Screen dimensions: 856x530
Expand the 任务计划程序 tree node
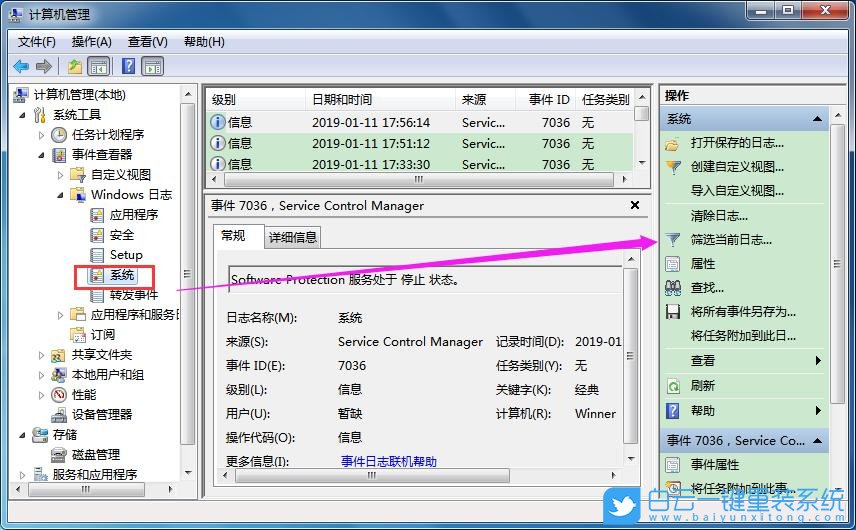pos(41,135)
